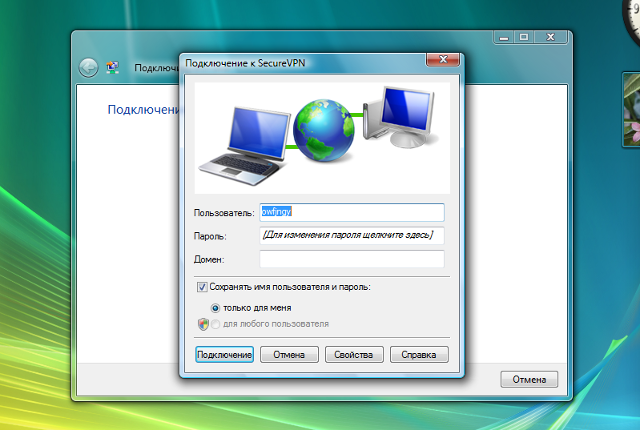The image size is (640, 430).
Task: Click the Пользователь: label
Action: click(x=224, y=213)
